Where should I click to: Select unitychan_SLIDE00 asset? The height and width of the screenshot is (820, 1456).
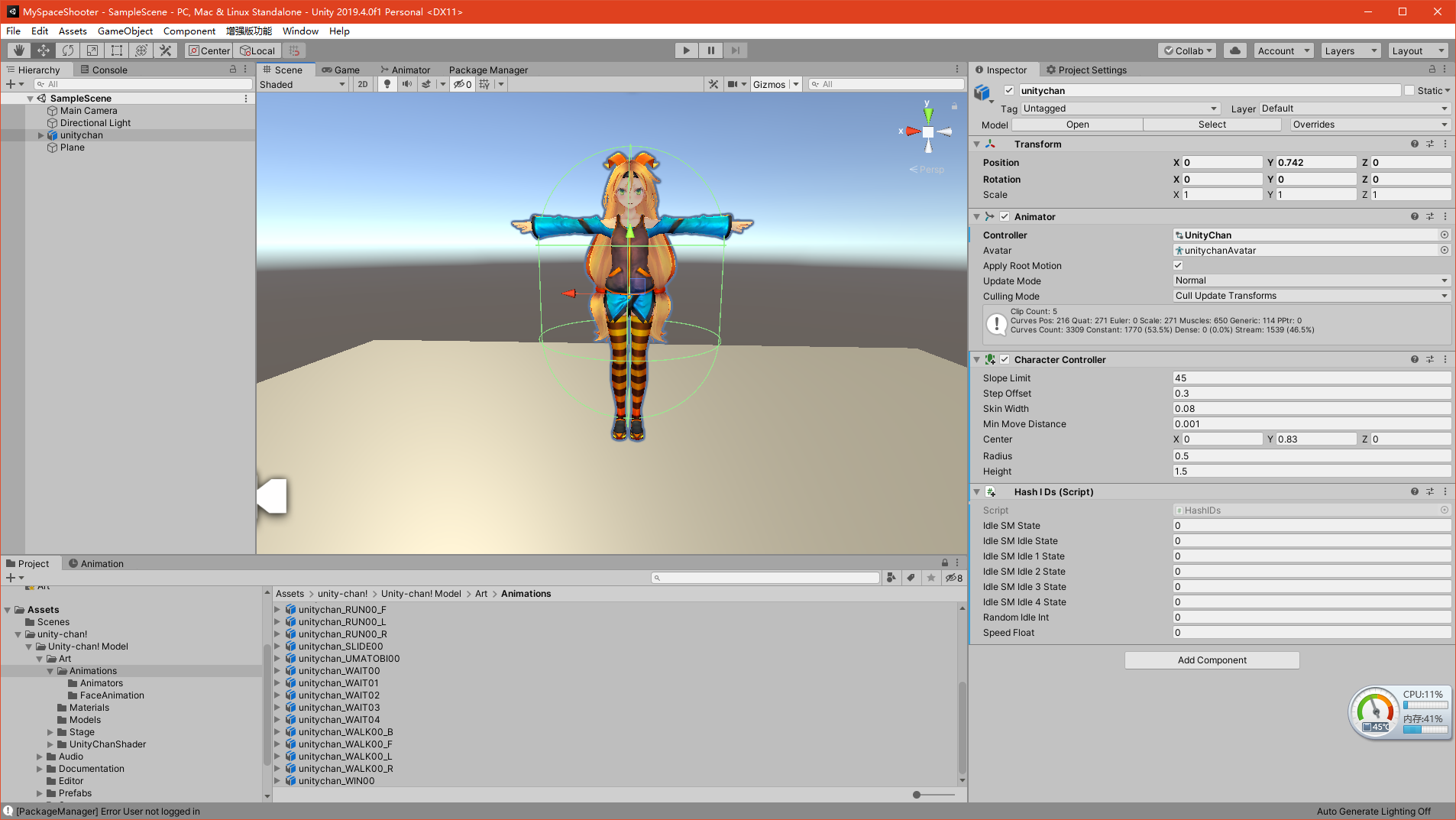[x=341, y=647]
